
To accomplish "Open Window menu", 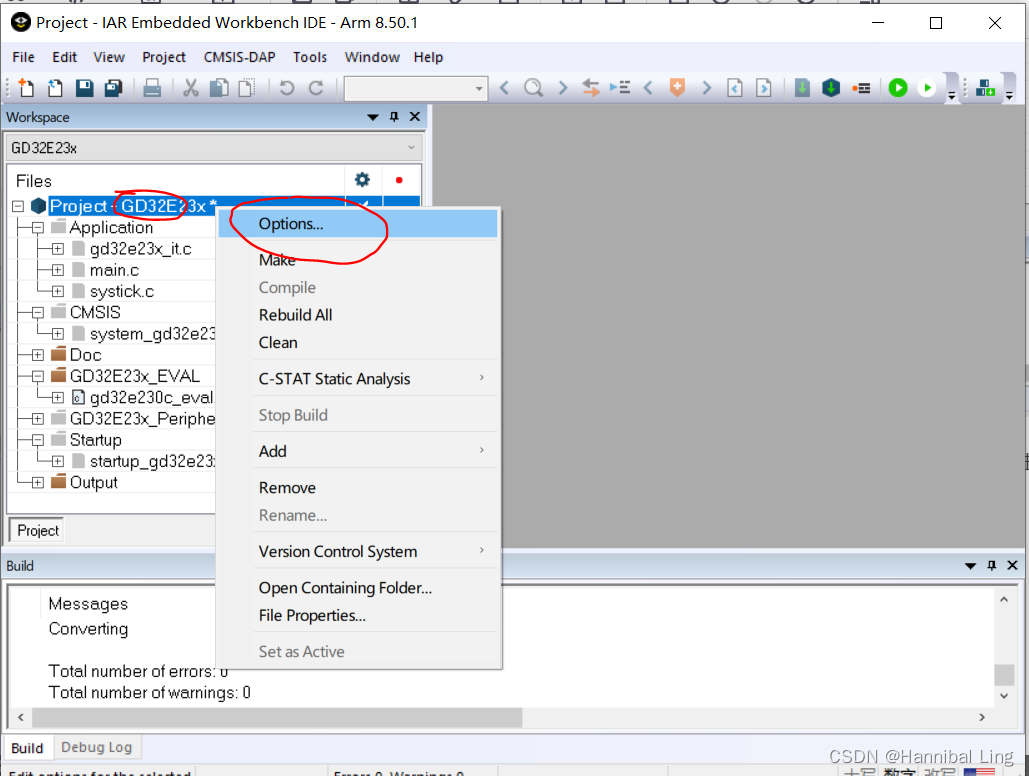I will pos(372,57).
